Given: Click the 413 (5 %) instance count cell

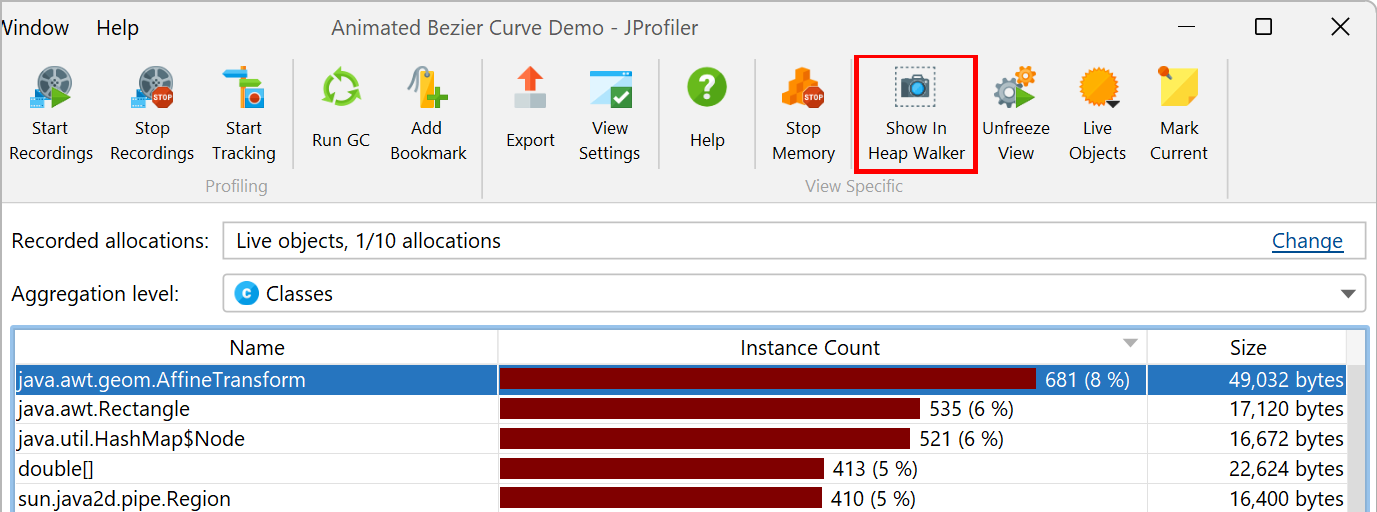Looking at the screenshot, I should pyautogui.click(x=822, y=469).
